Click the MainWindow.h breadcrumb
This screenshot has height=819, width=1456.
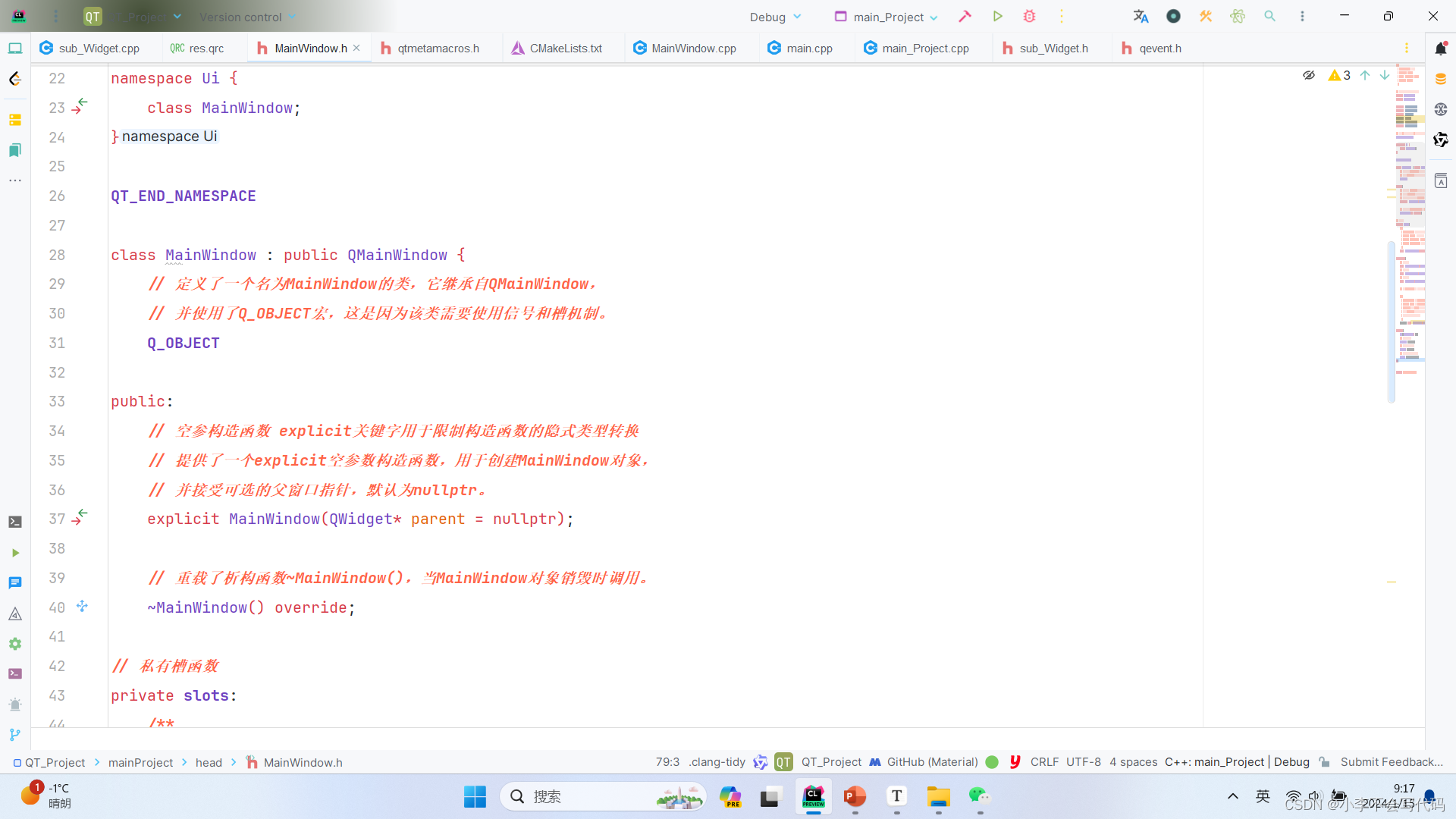pyautogui.click(x=294, y=762)
